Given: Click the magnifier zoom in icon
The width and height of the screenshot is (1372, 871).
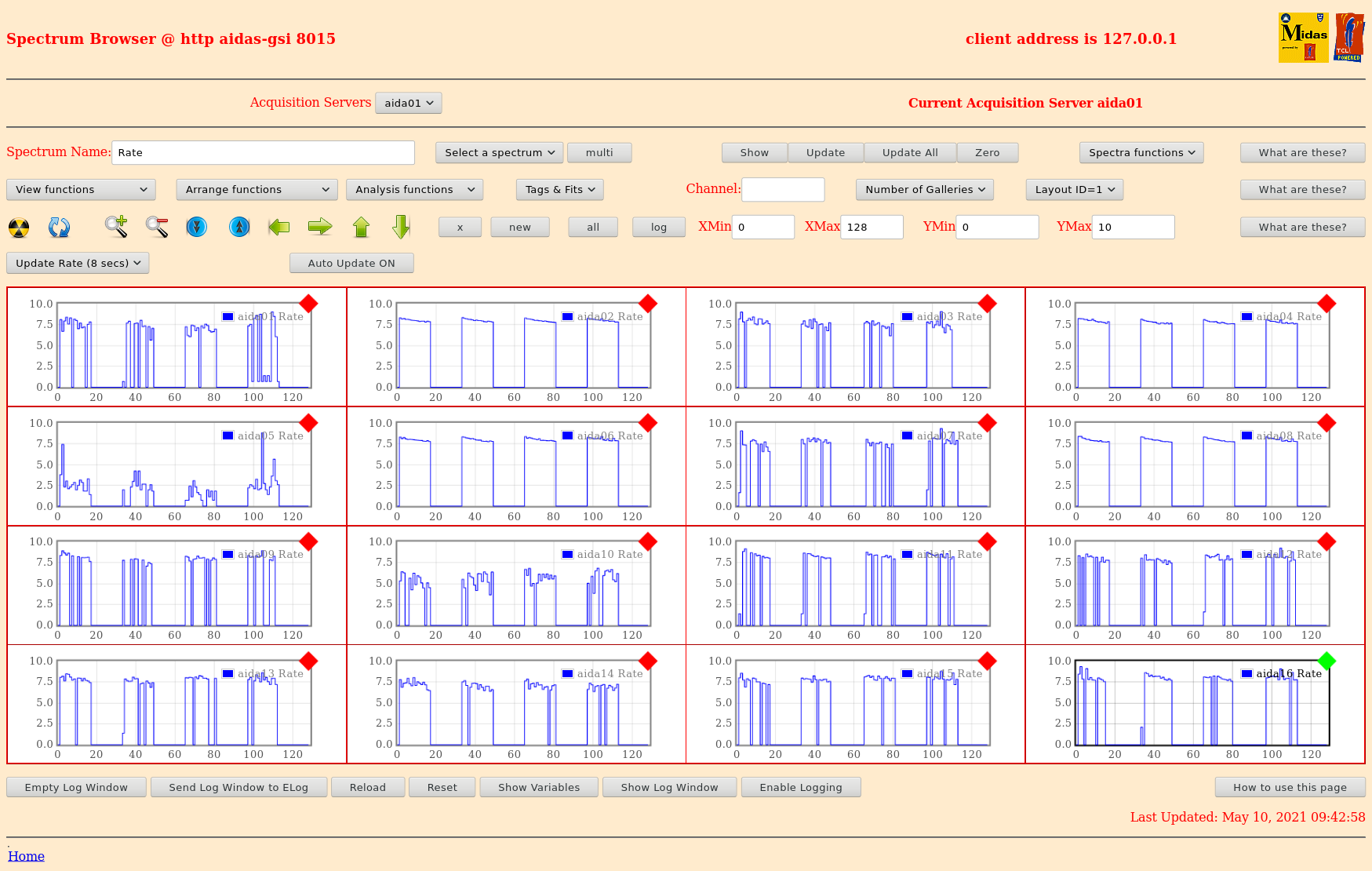Looking at the screenshot, I should point(116,227).
